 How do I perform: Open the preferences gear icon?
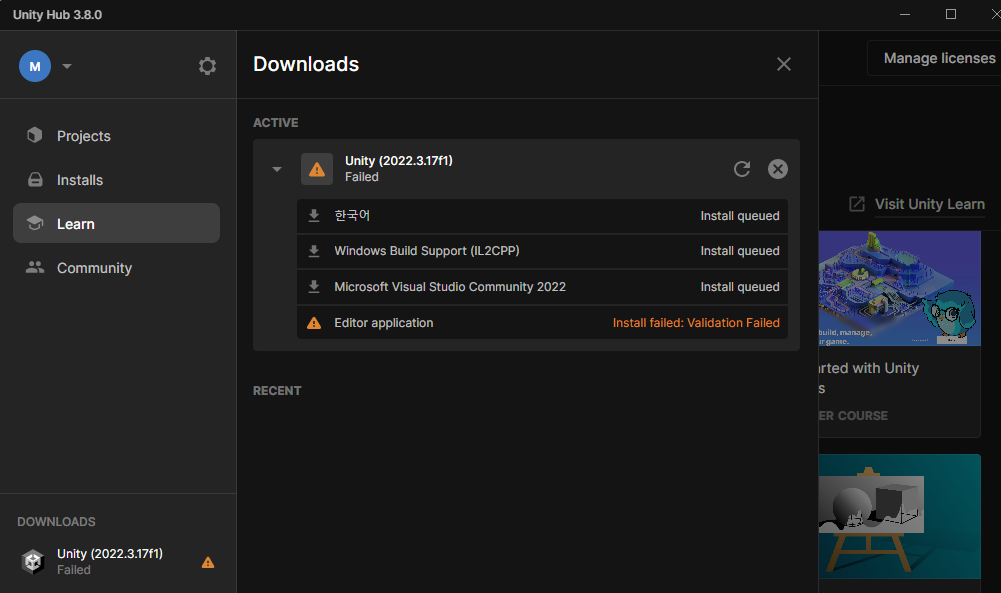(x=207, y=66)
